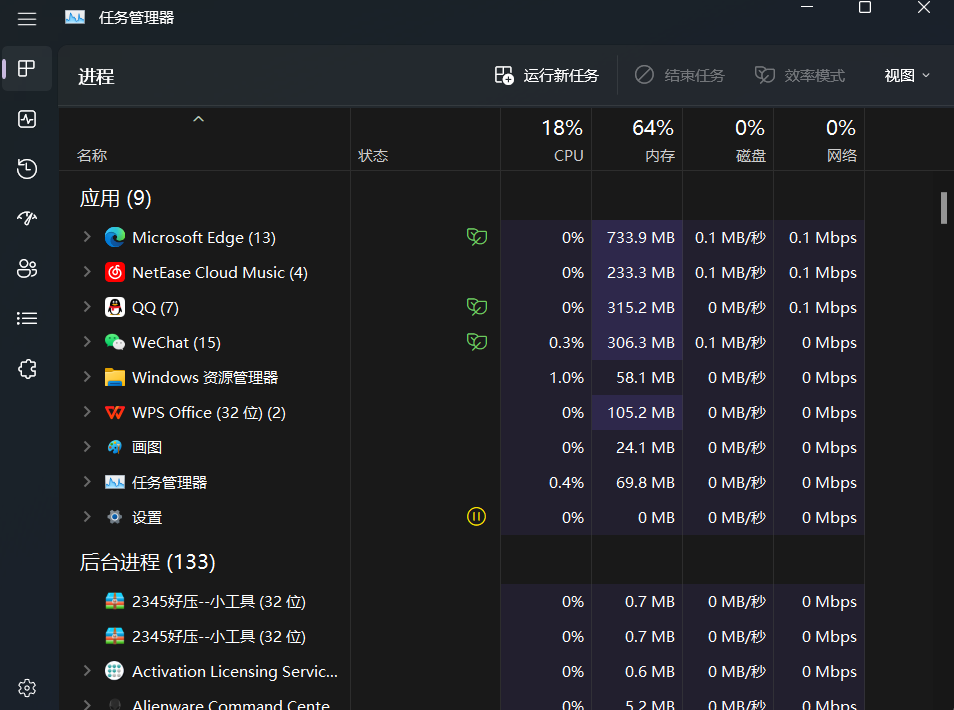This screenshot has width=954, height=710.
Task: Click efficiency mode leaf on QQ row
Action: tap(476, 307)
